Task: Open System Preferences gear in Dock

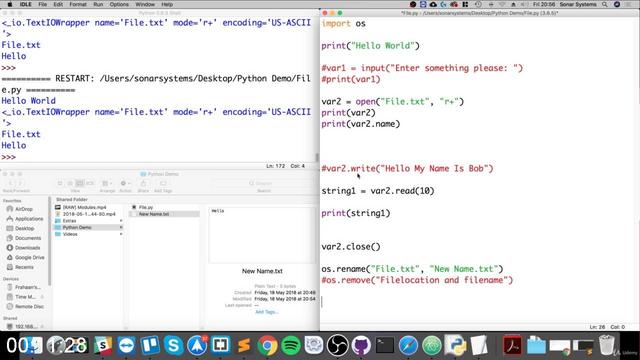Action: 314,345
